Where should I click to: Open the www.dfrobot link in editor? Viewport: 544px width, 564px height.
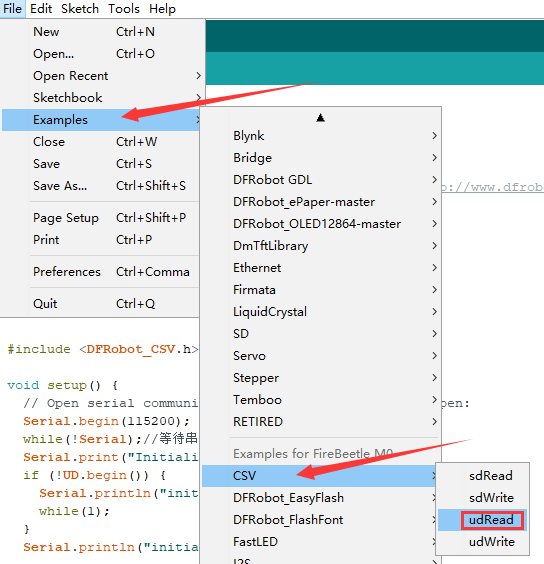(493, 187)
